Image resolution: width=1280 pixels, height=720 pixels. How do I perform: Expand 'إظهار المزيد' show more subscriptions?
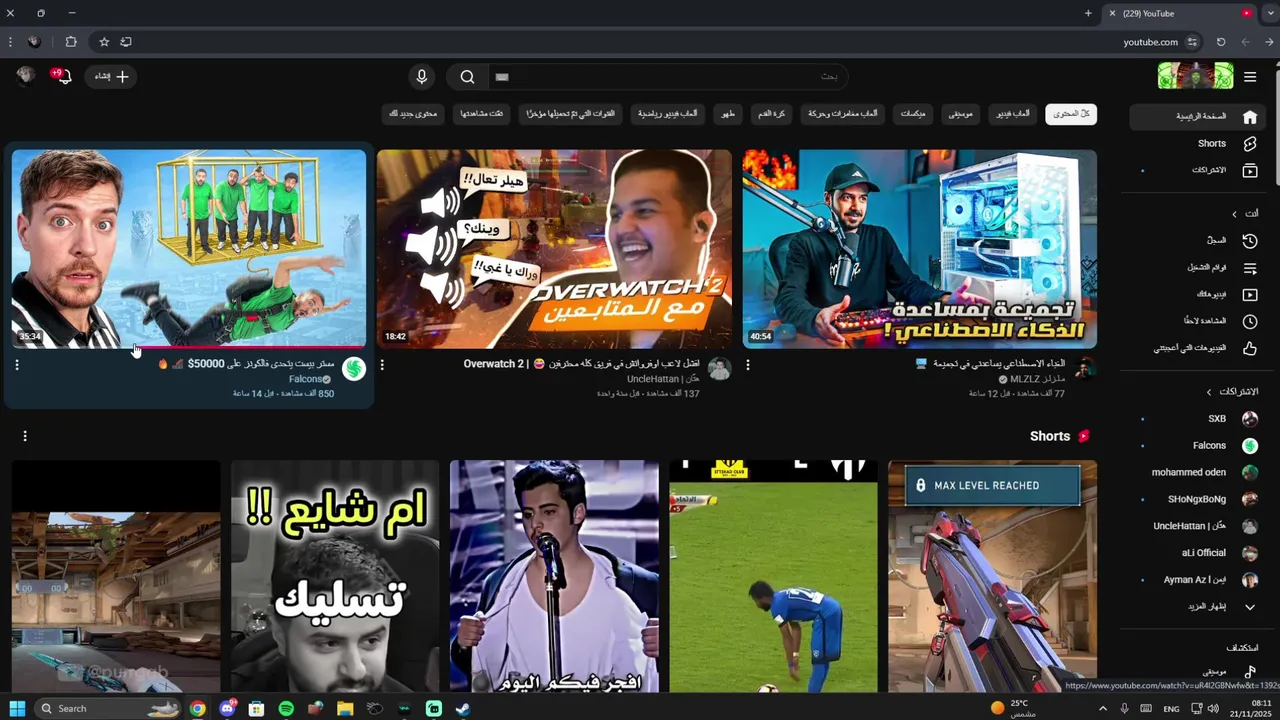(1196, 607)
